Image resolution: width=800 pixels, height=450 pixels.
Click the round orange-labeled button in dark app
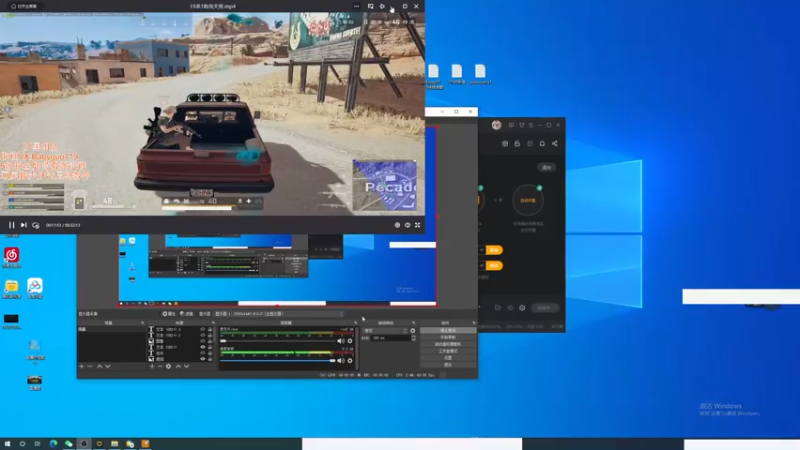[x=528, y=201]
